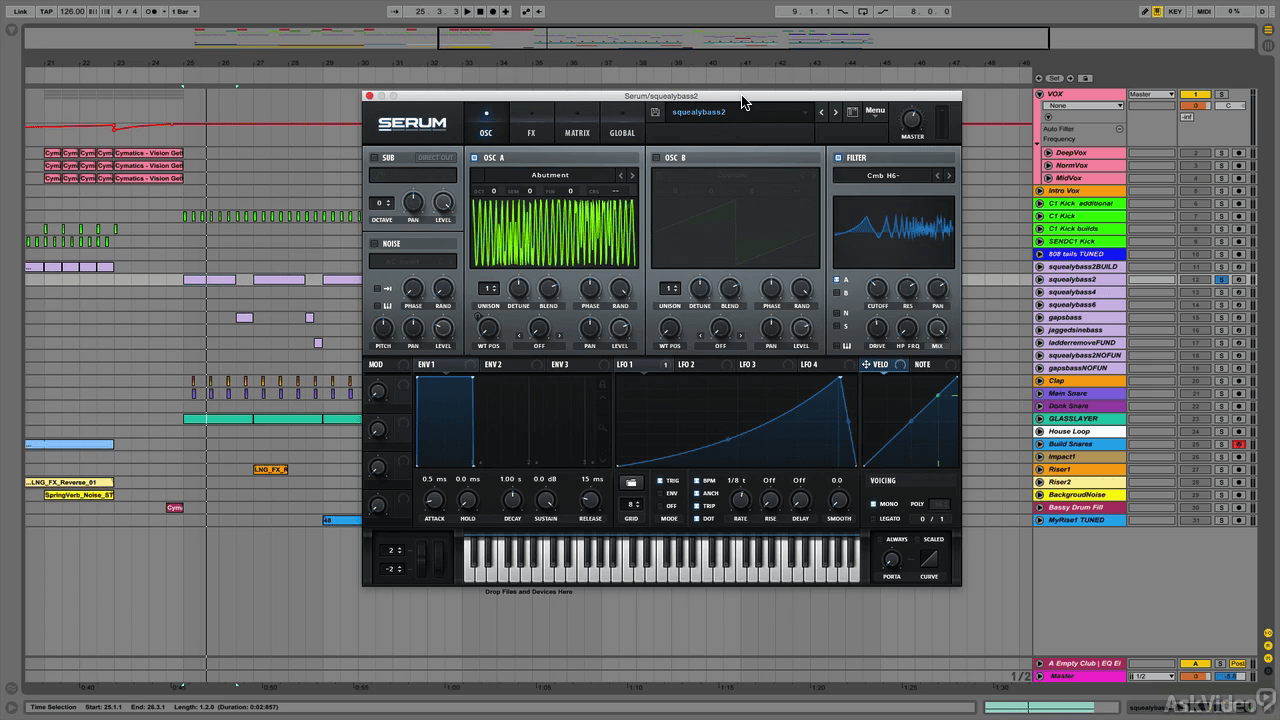Click the DIRECT OUT button in SUB
This screenshot has height=720, width=1280.
(x=435, y=158)
